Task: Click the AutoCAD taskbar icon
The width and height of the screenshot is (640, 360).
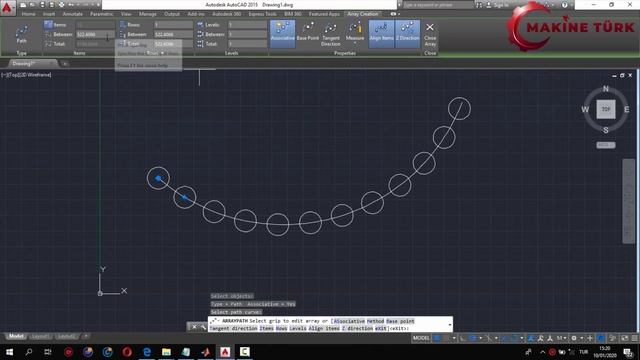Action: coord(225,352)
